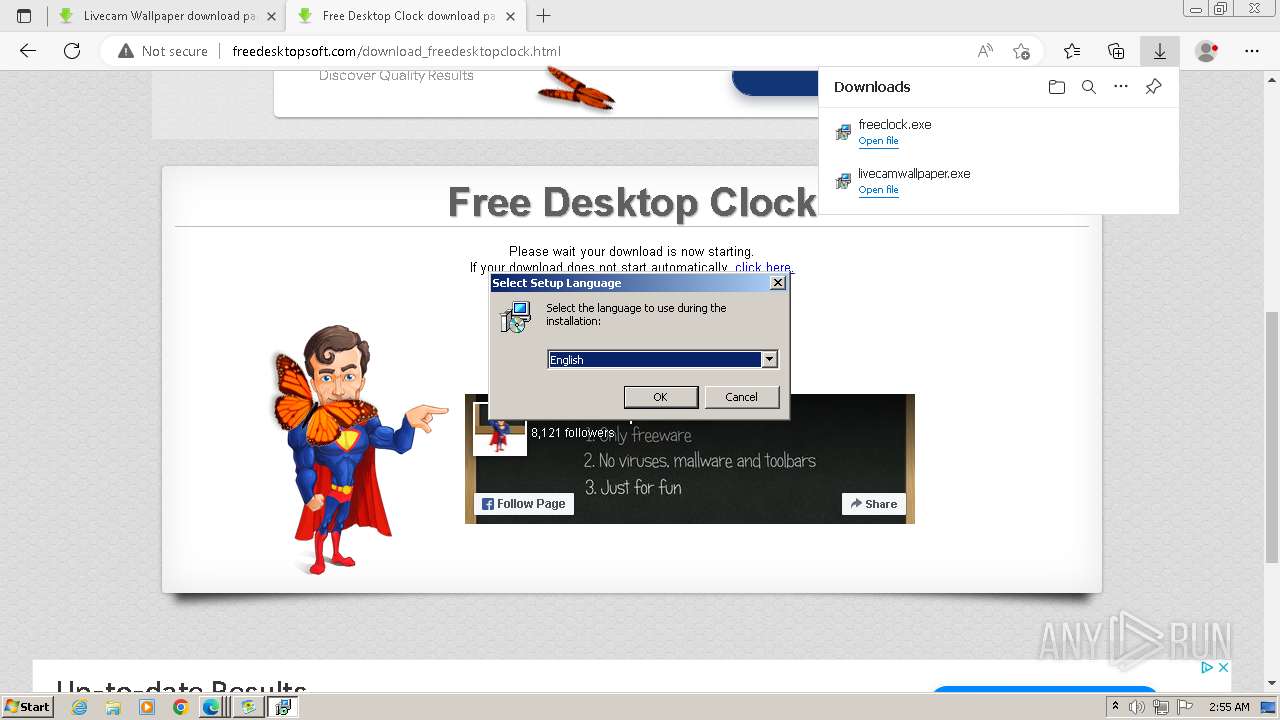Confirm language with the OK button

[660, 397]
